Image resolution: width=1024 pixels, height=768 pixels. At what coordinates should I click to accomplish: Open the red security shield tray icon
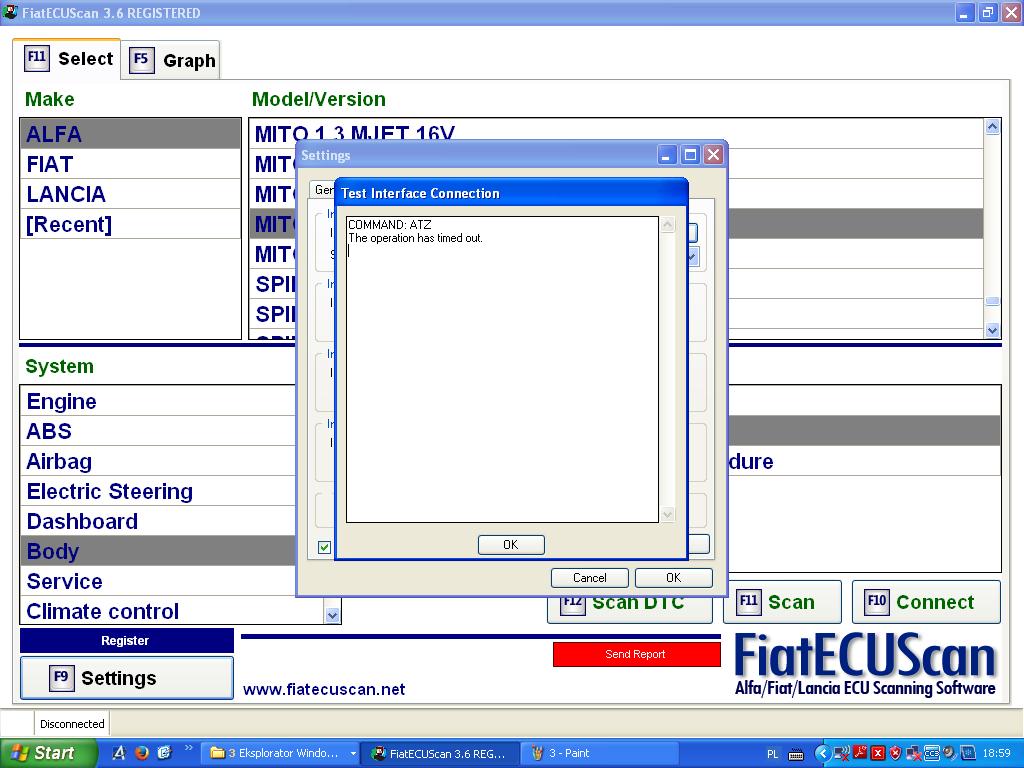coord(895,754)
